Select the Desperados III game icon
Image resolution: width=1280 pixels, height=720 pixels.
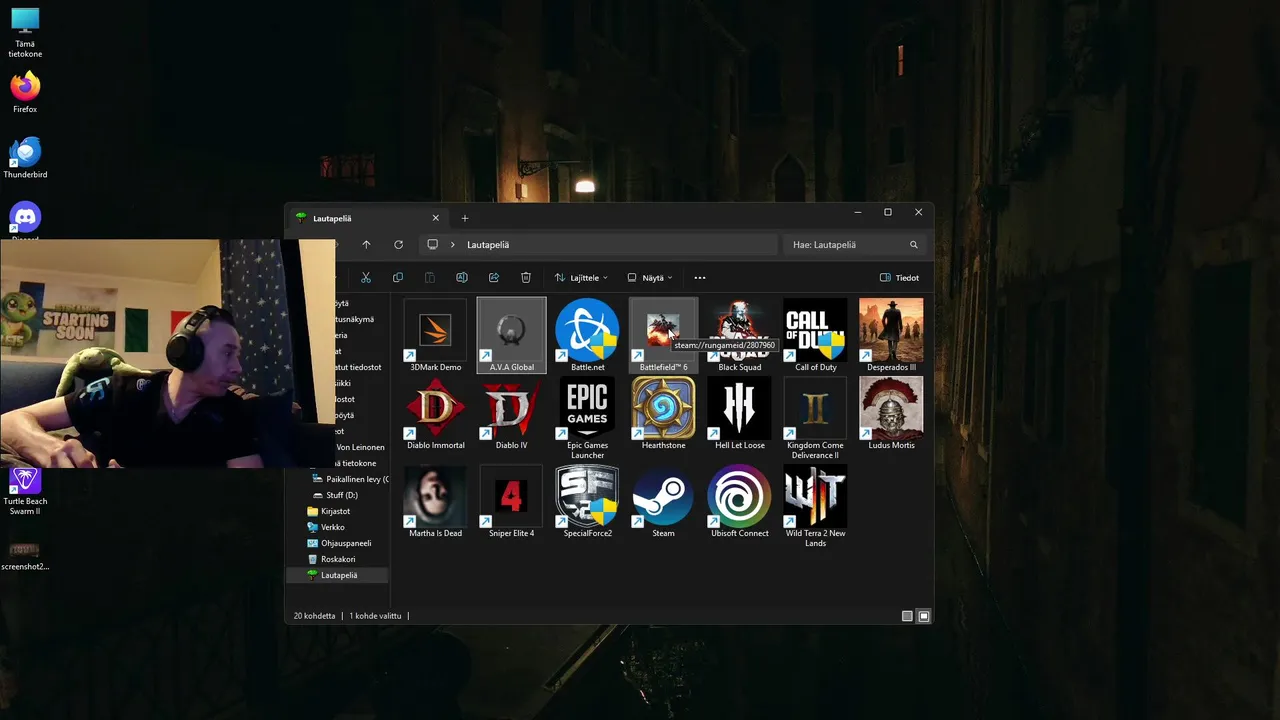click(x=891, y=335)
